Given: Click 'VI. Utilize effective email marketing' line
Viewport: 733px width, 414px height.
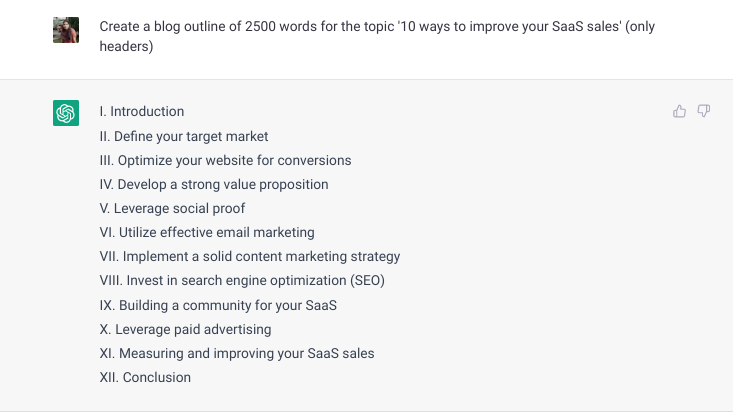Looking at the screenshot, I should (x=207, y=232).
